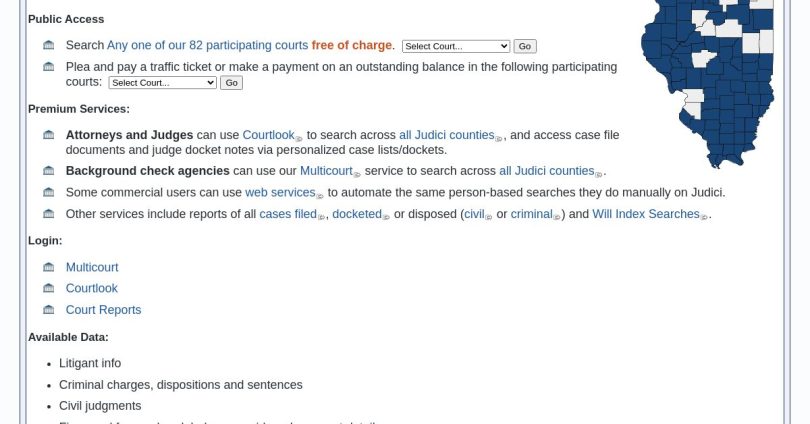Open the Select Court dropdown for traffic payments
The width and height of the screenshot is (810, 424).
(x=162, y=83)
